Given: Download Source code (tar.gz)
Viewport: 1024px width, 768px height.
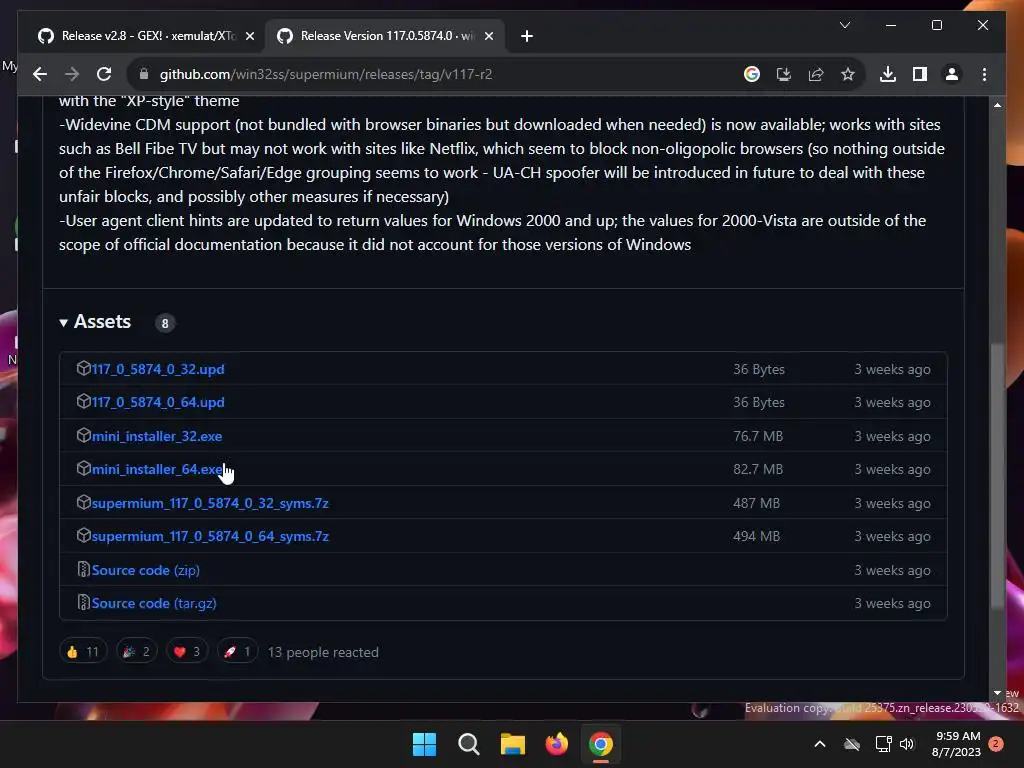Looking at the screenshot, I should click(154, 603).
